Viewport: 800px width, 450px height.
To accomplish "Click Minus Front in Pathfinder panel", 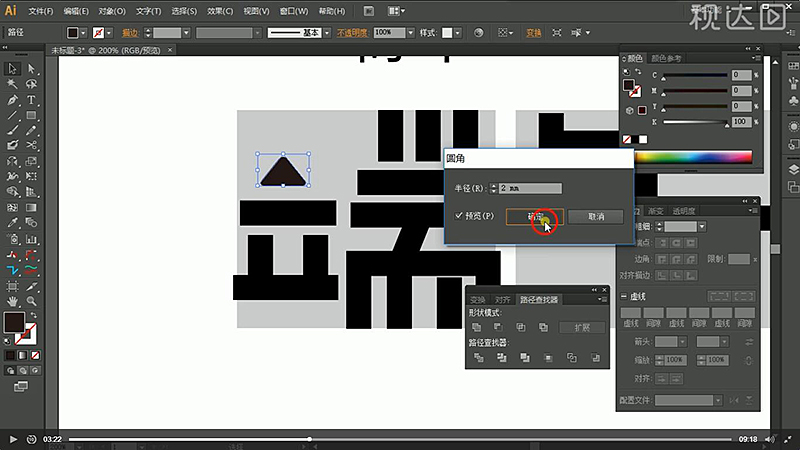I will tap(498, 327).
